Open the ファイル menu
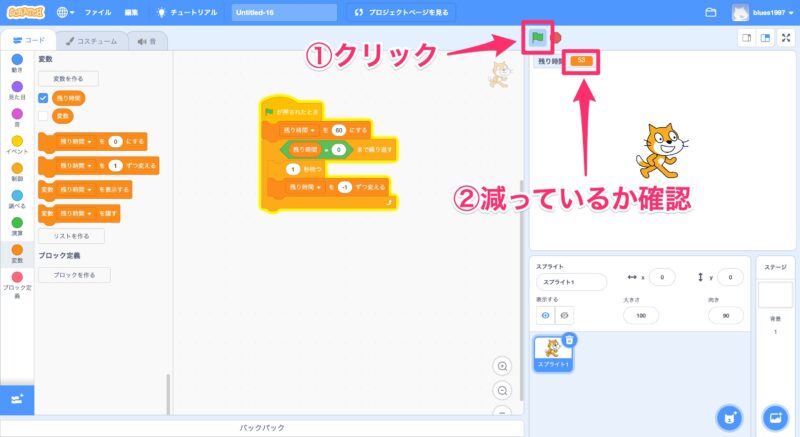The height and width of the screenshot is (437, 800). coord(98,13)
